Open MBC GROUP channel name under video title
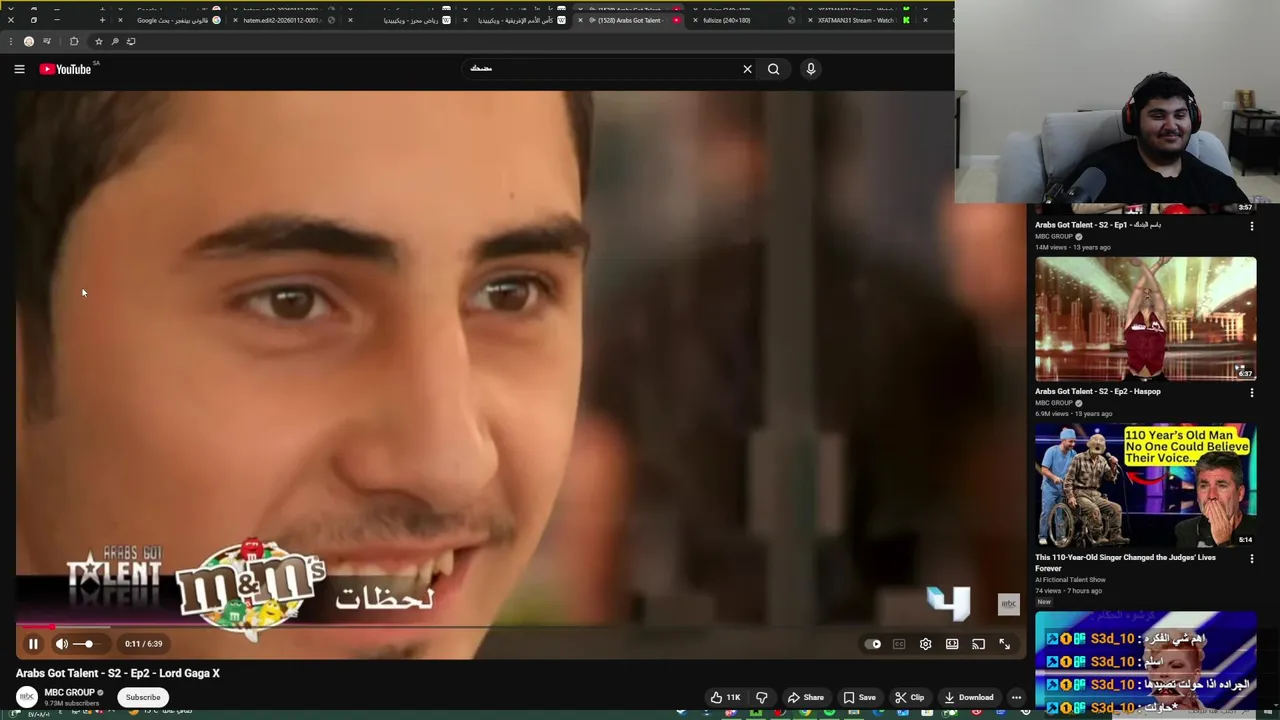The image size is (1280, 720). coord(70,692)
